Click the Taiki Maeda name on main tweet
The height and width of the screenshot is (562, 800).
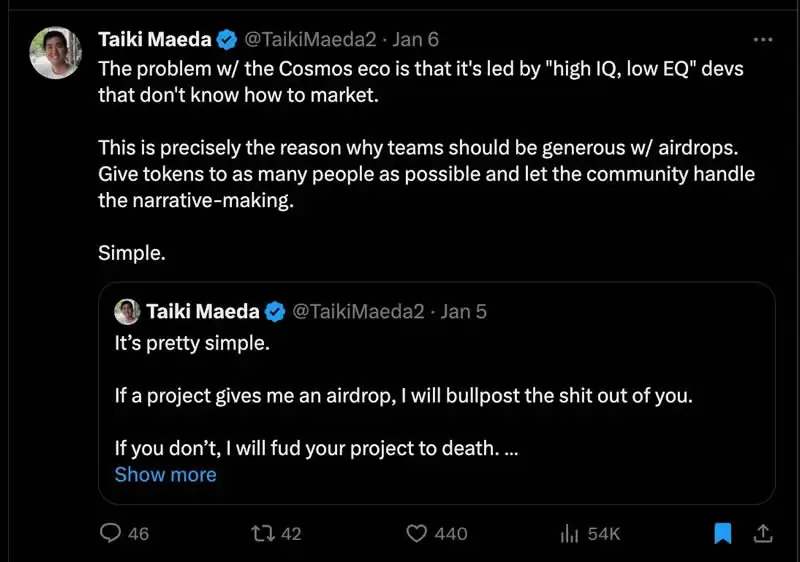[x=155, y=39]
